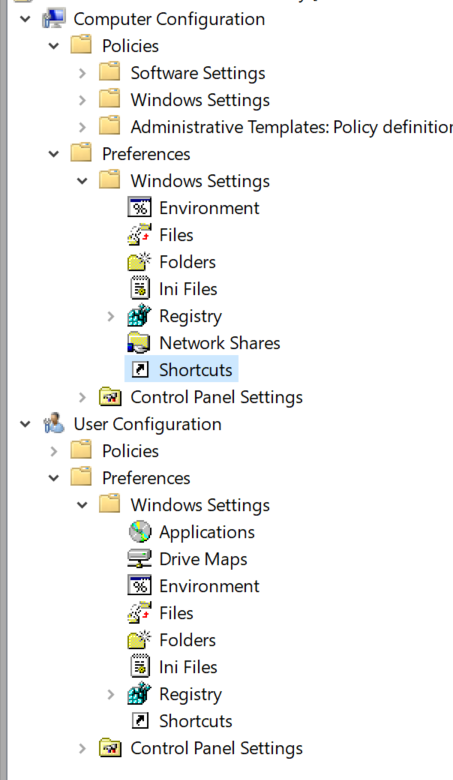Screen dimensions: 453x780
Task: Select Control Panel Settings under Computer Configuration
Action: point(216,397)
